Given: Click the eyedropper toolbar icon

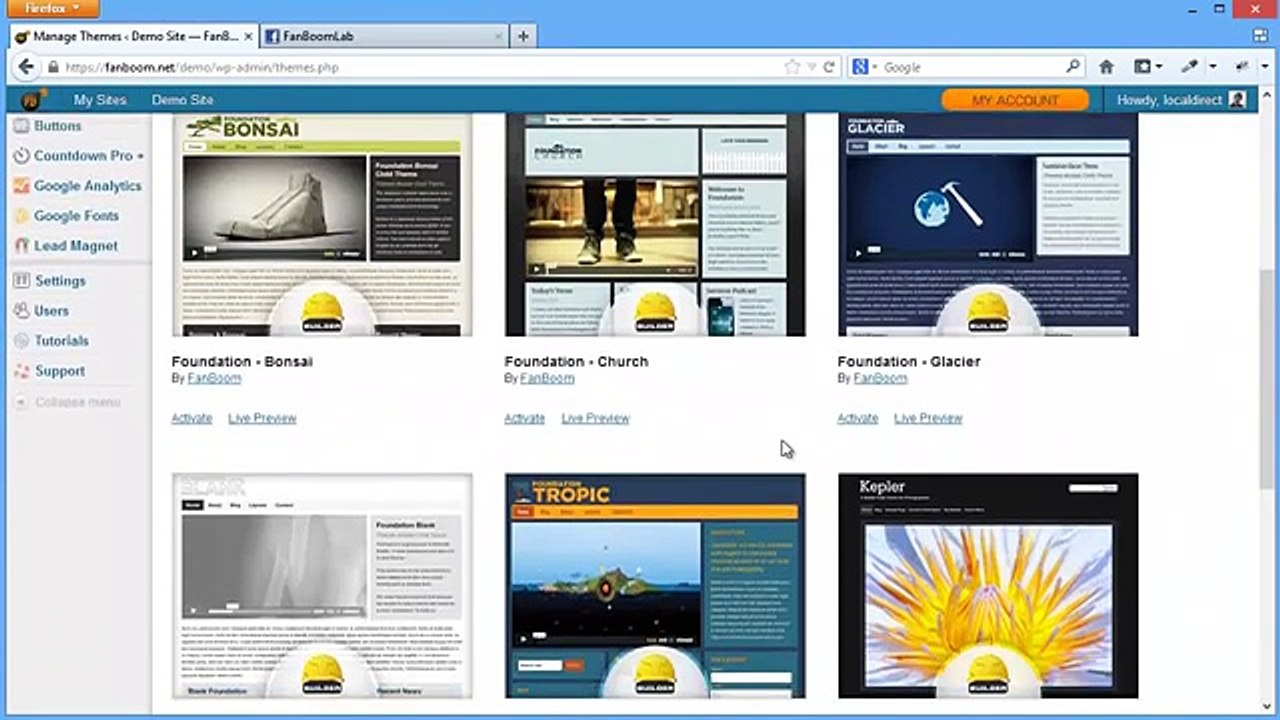Looking at the screenshot, I should 1190,67.
